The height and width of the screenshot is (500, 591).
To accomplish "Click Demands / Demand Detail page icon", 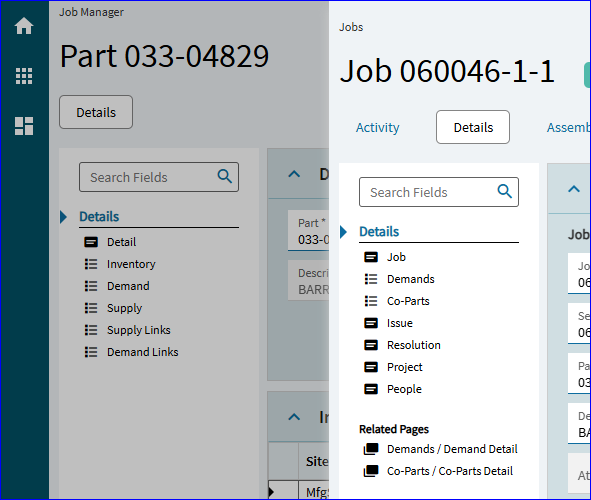I will [x=371, y=449].
